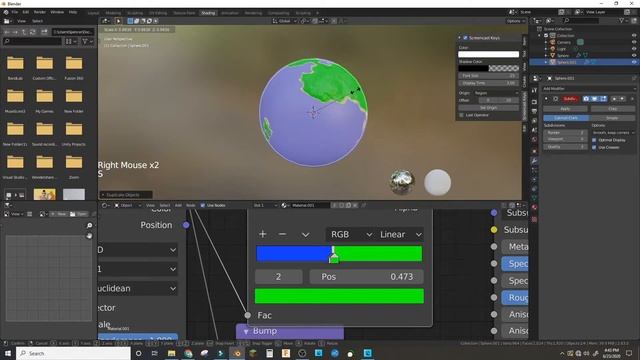Click the blue-green color ramp gradient bar
The height and width of the screenshot is (360, 640).
339,253
